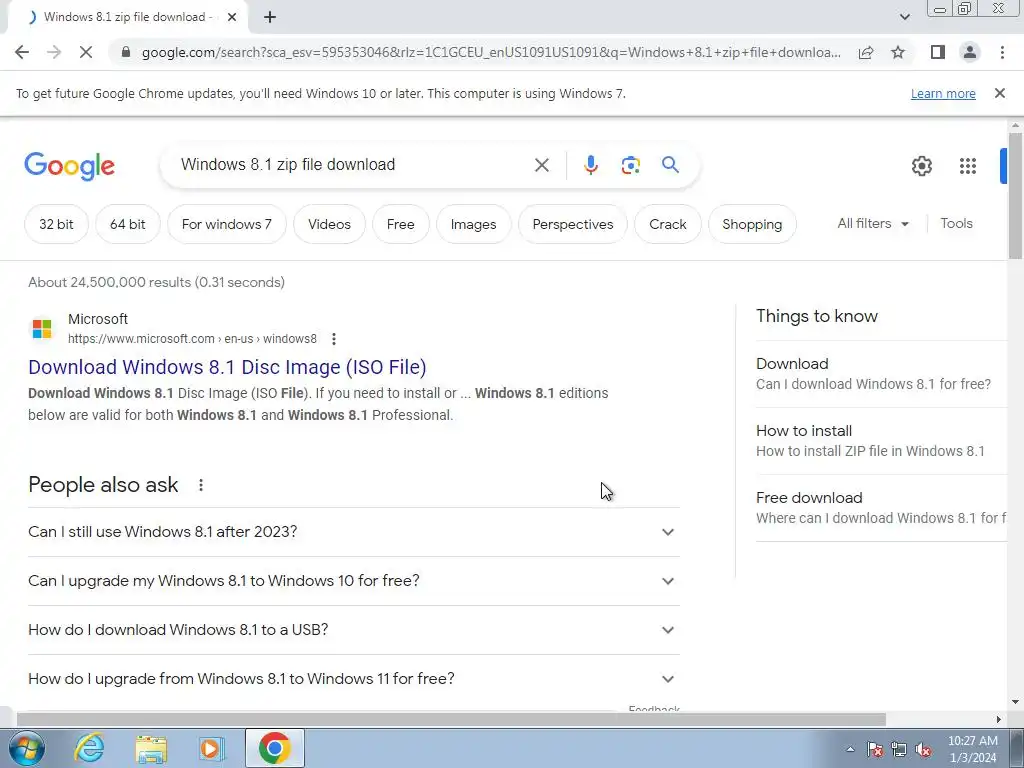The height and width of the screenshot is (768, 1024).
Task: Share this page icon in address bar
Action: [x=866, y=52]
